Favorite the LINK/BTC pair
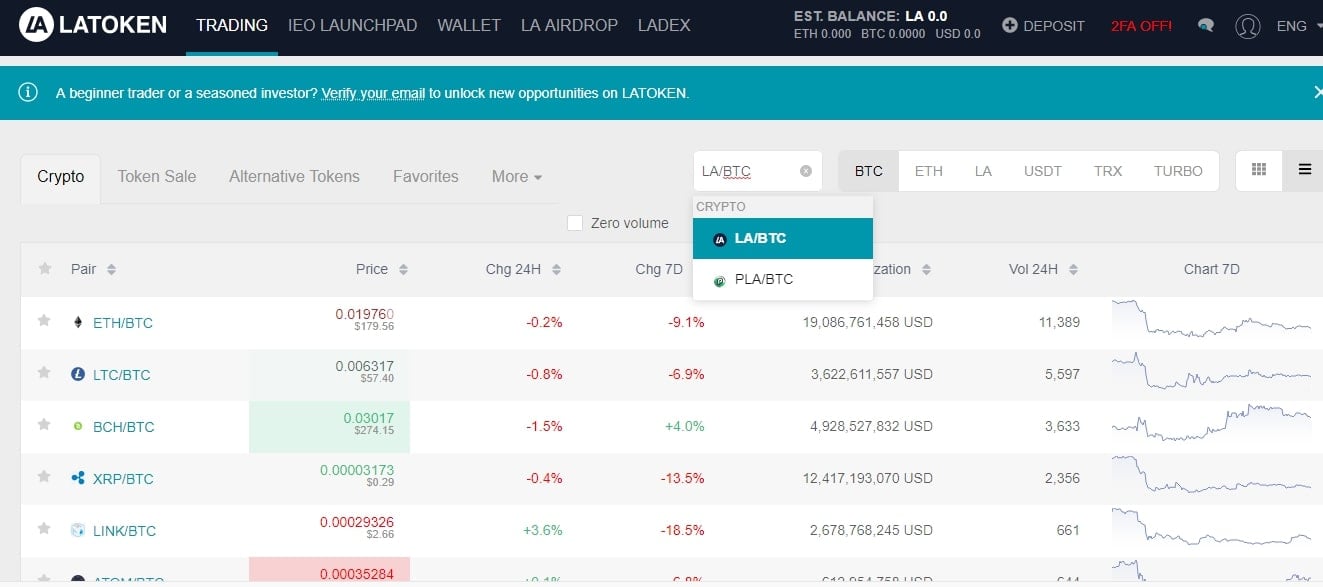 pos(44,528)
